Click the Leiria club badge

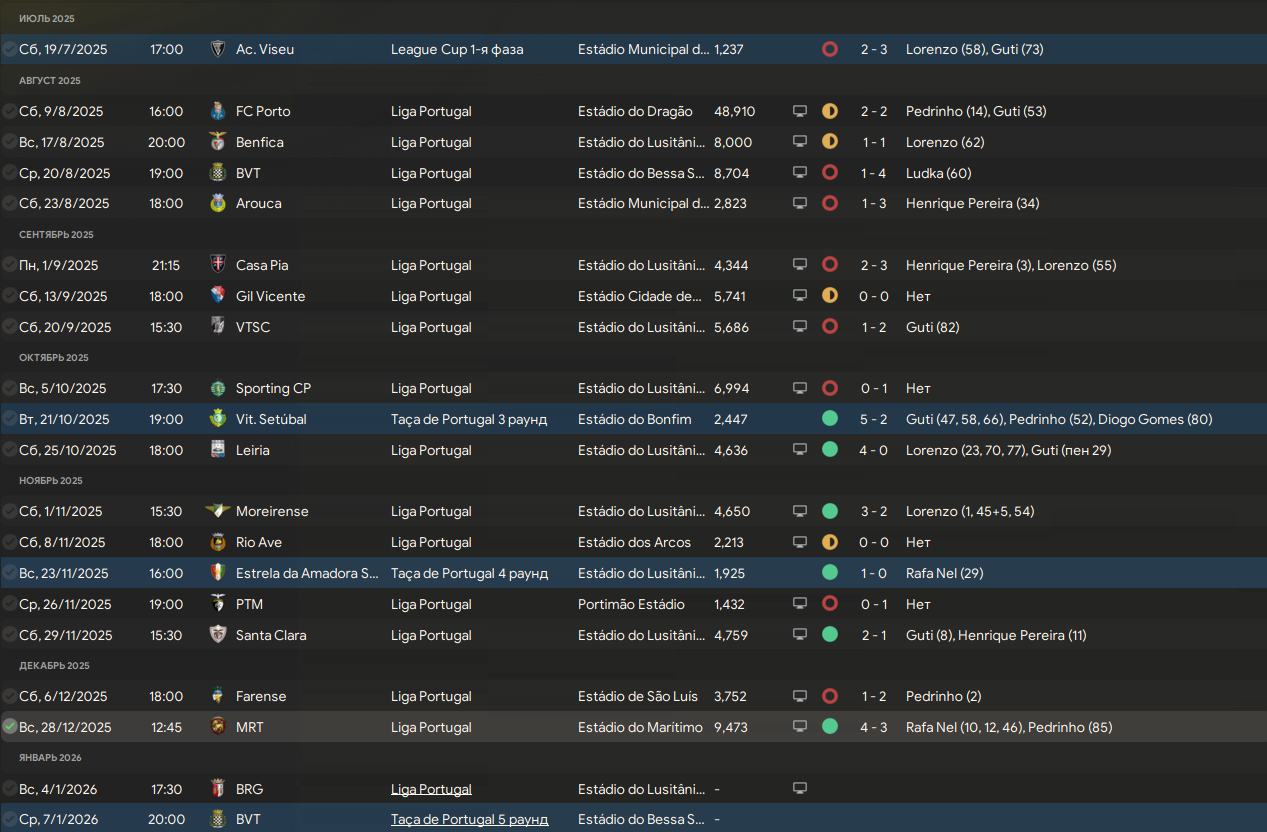(x=217, y=450)
